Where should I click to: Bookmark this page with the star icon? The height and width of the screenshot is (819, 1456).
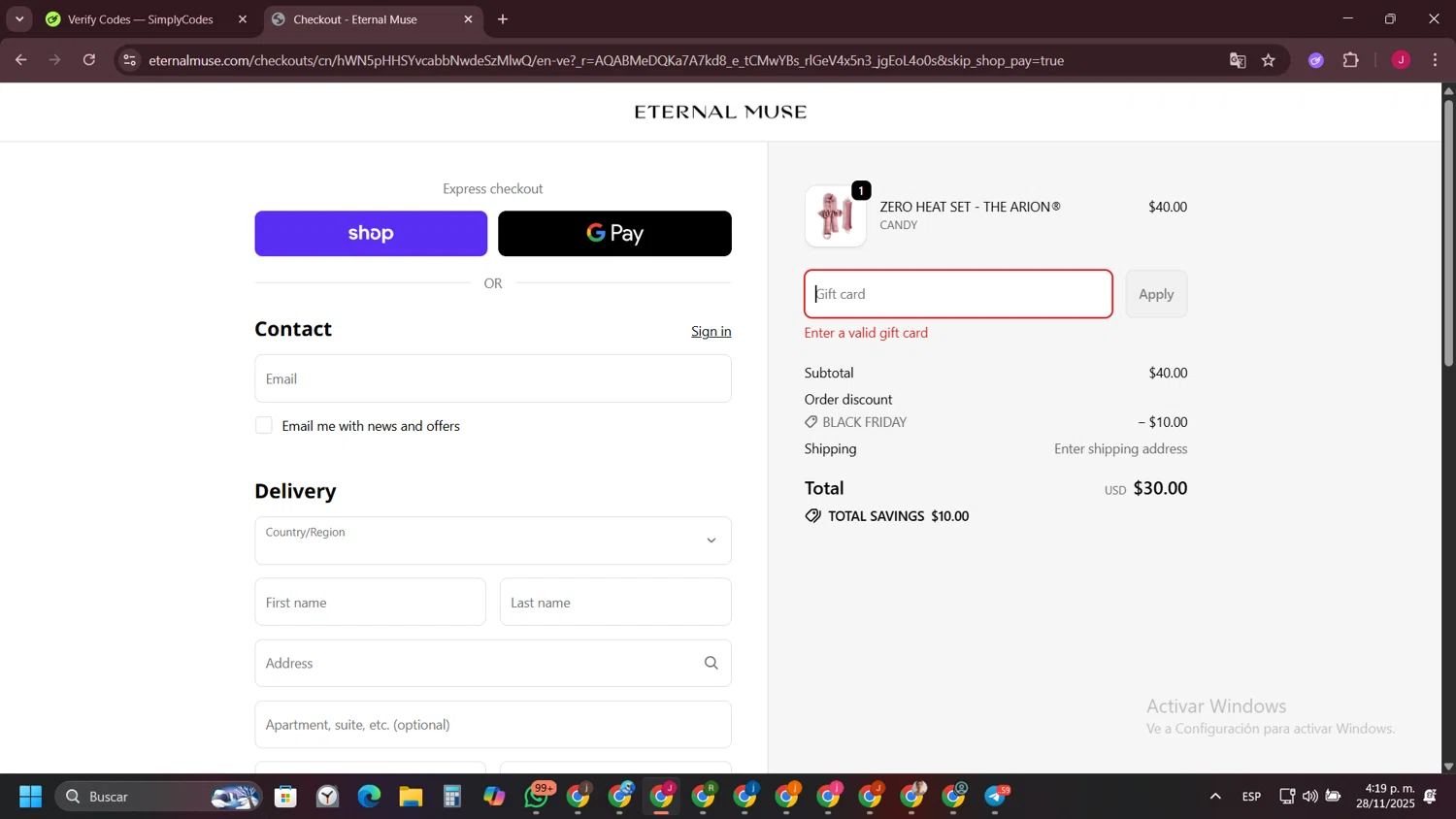pos(1269,60)
